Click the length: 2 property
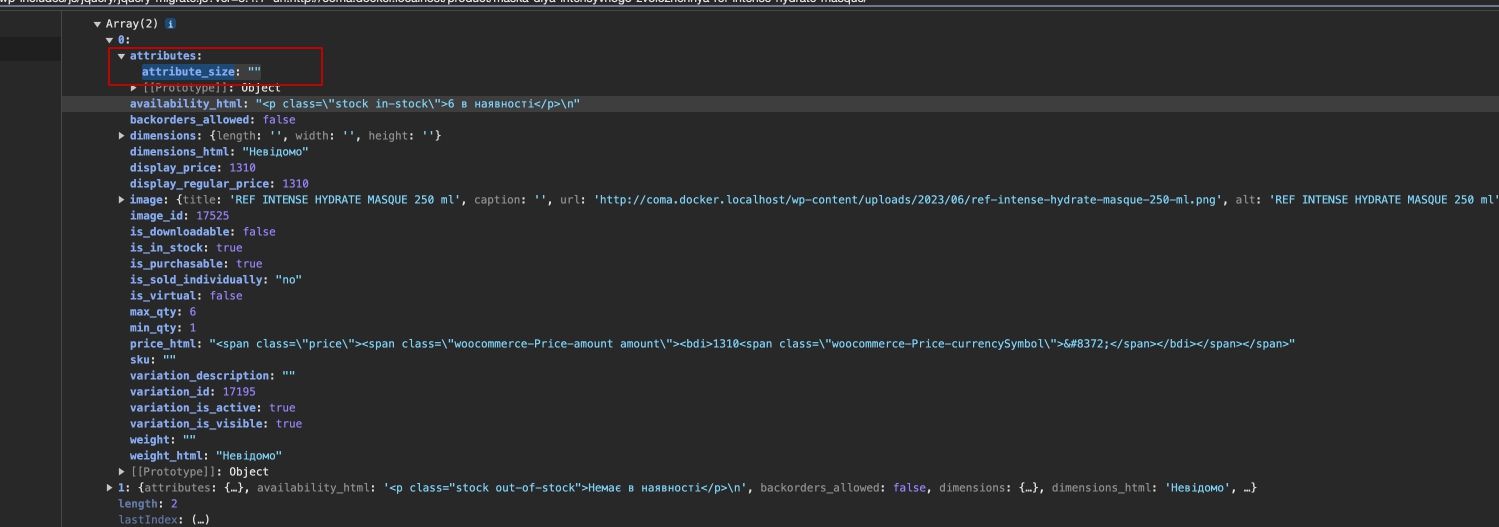Screen dimensions: 1499x527 (x=147, y=504)
